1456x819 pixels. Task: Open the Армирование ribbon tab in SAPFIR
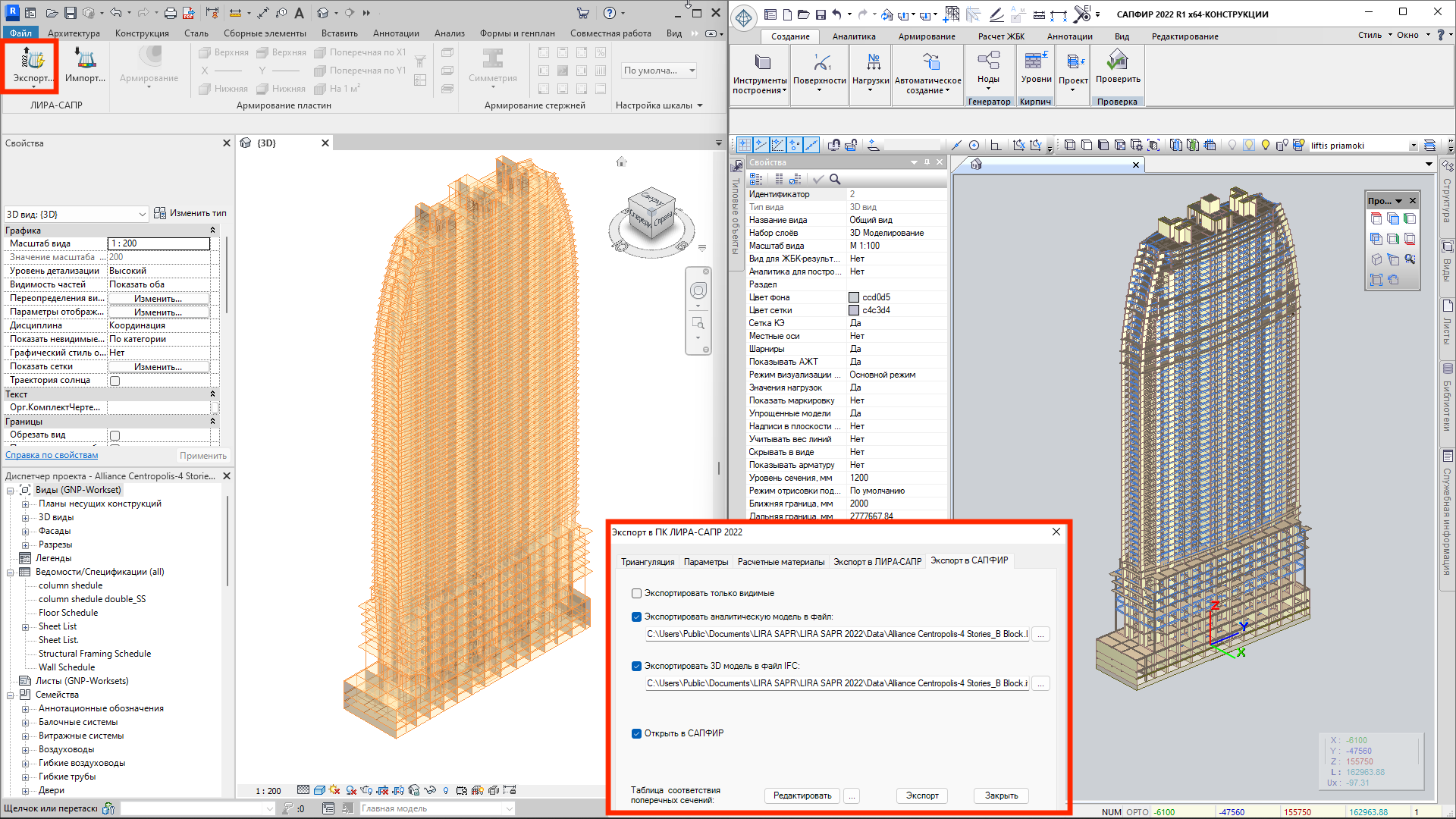tap(926, 36)
